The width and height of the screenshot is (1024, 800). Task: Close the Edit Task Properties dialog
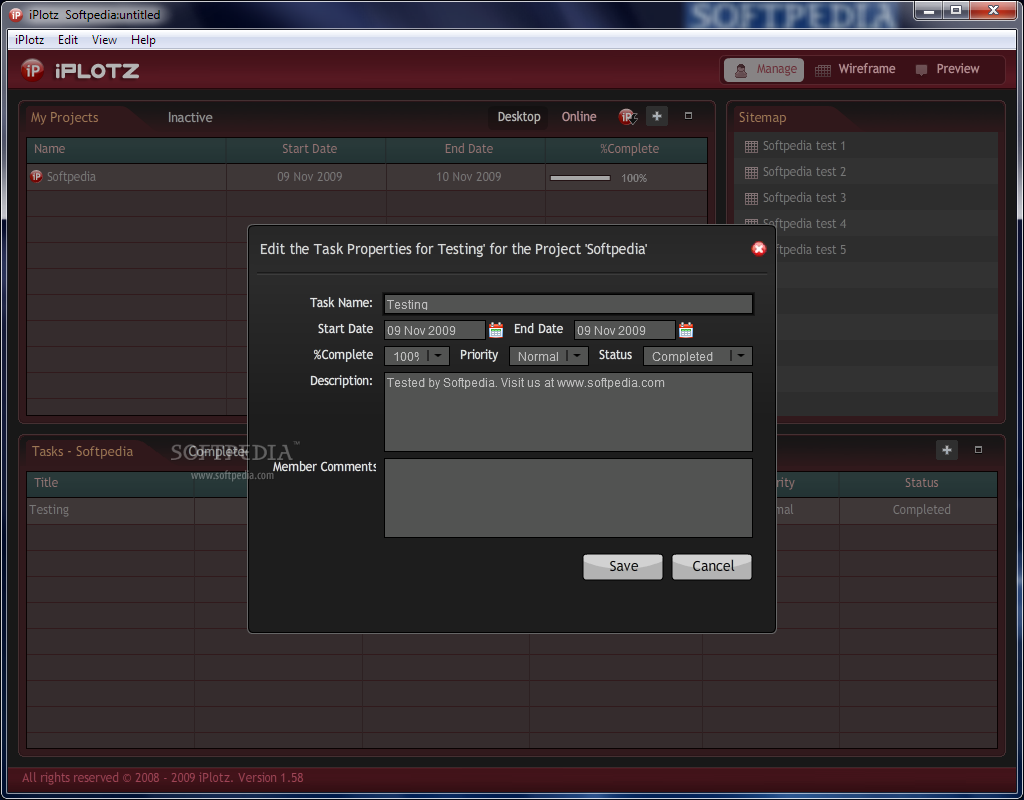(x=758, y=249)
